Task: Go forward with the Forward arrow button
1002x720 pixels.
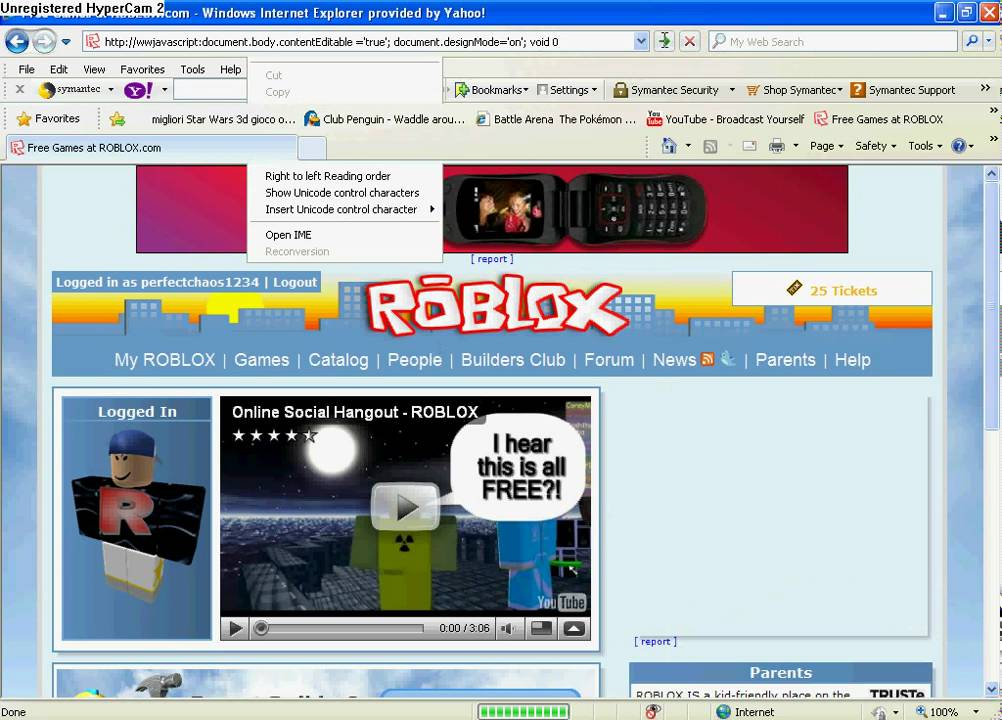Action: (x=44, y=42)
